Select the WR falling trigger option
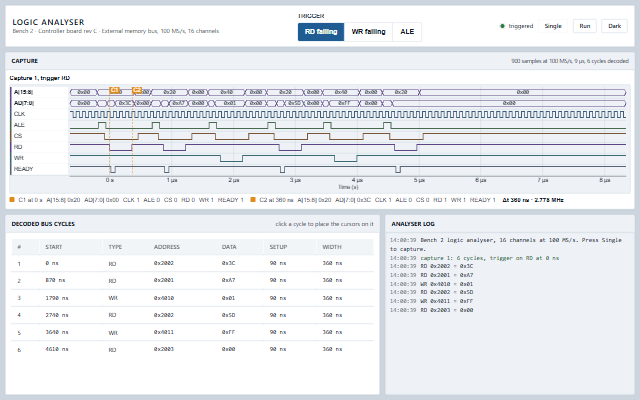 [368, 32]
